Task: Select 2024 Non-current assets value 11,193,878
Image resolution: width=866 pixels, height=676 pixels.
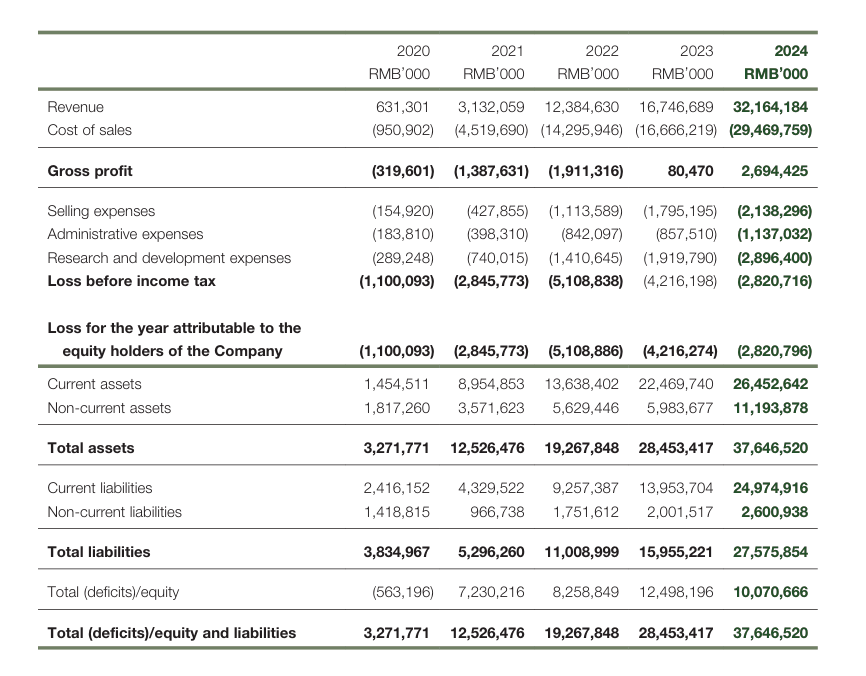Action: [770, 408]
